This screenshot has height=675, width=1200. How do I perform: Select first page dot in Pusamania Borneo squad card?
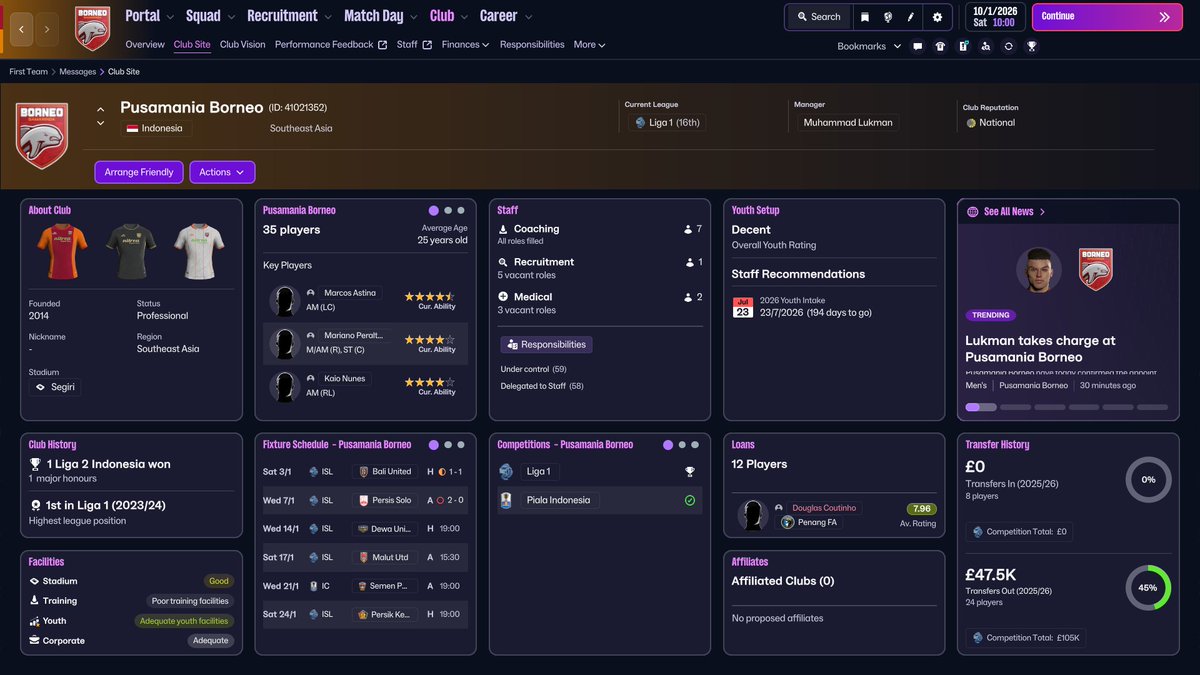433,211
